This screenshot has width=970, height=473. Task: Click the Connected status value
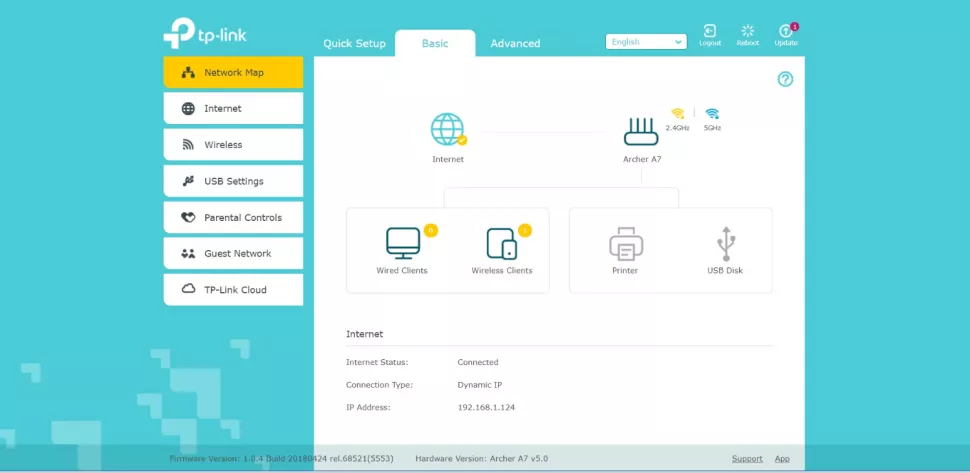[478, 362]
